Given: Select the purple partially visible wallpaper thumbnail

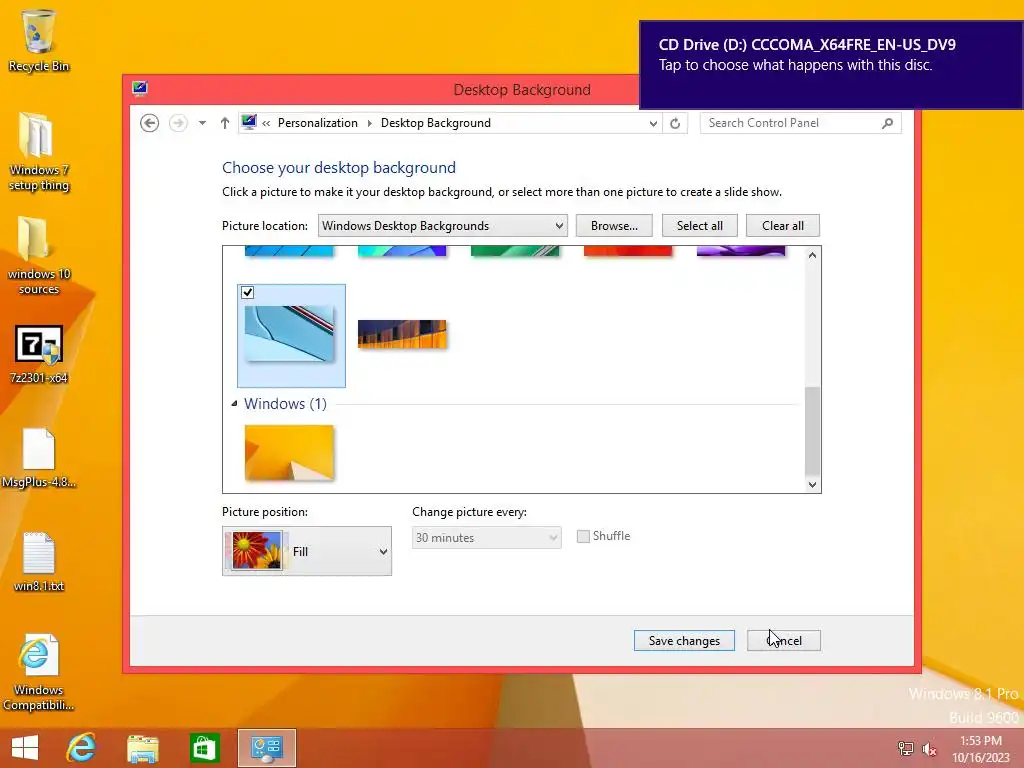Looking at the screenshot, I should (741, 251).
